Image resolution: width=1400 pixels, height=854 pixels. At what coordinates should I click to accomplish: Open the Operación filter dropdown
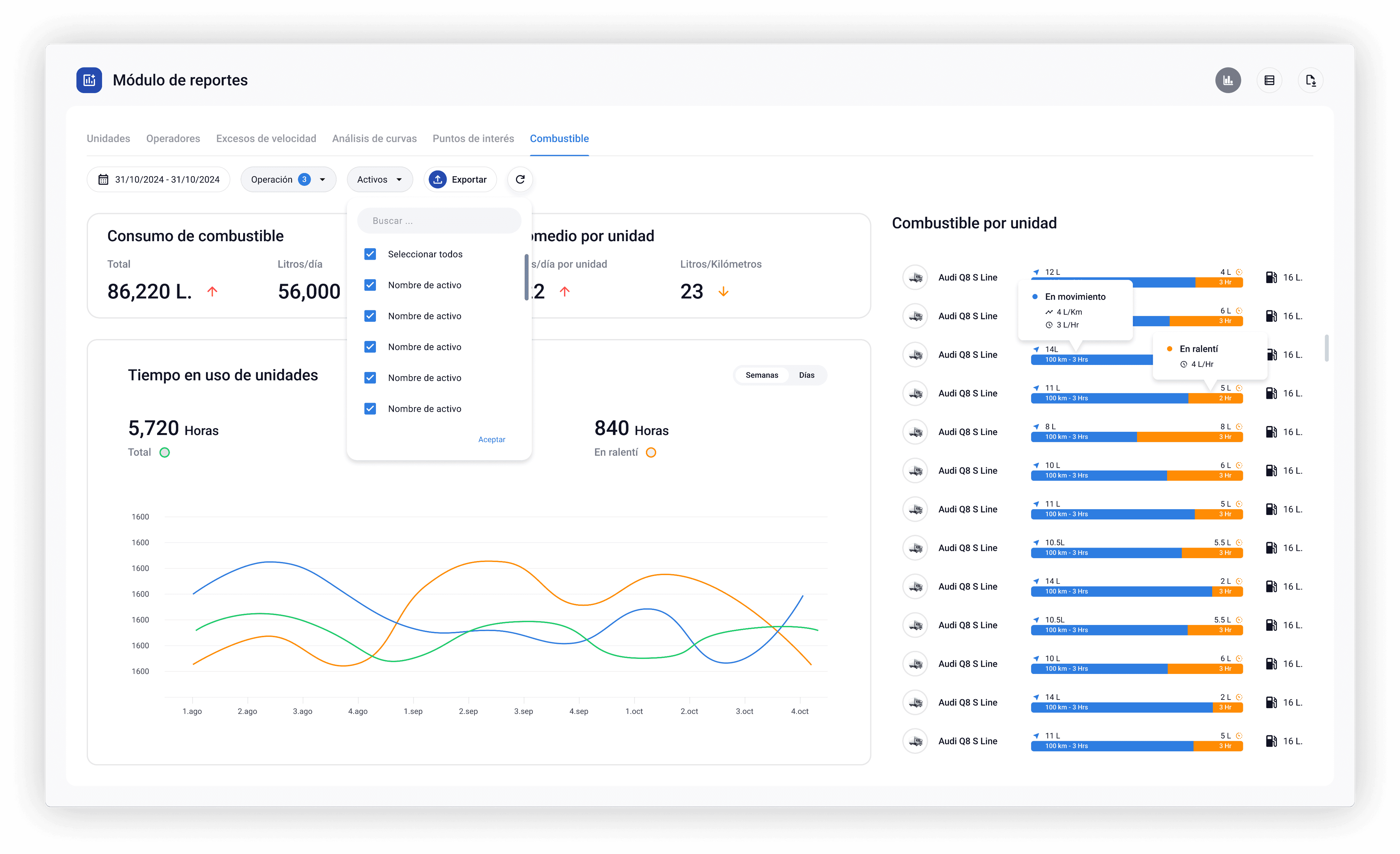click(288, 179)
